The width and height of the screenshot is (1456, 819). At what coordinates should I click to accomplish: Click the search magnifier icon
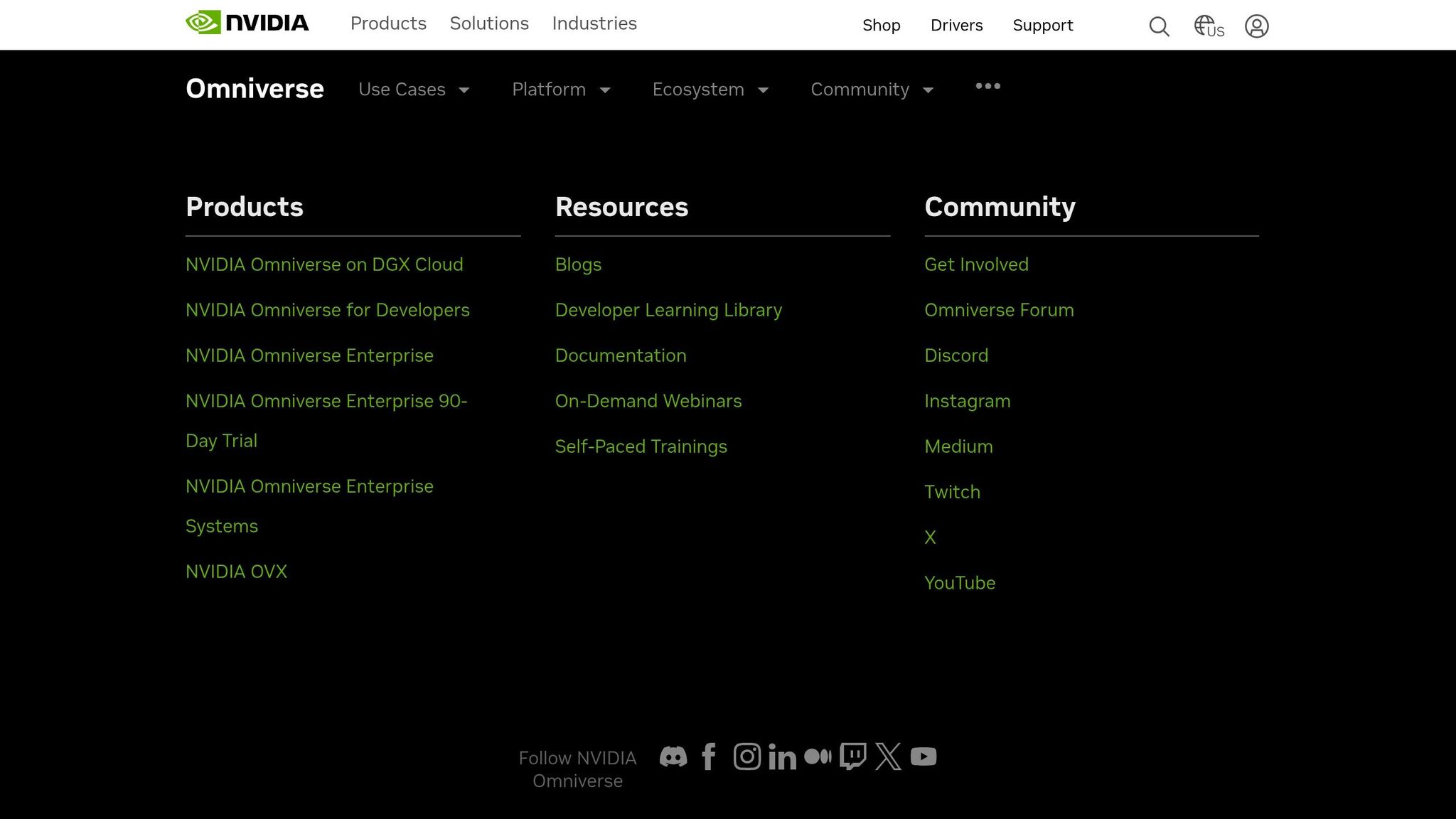point(1159,26)
